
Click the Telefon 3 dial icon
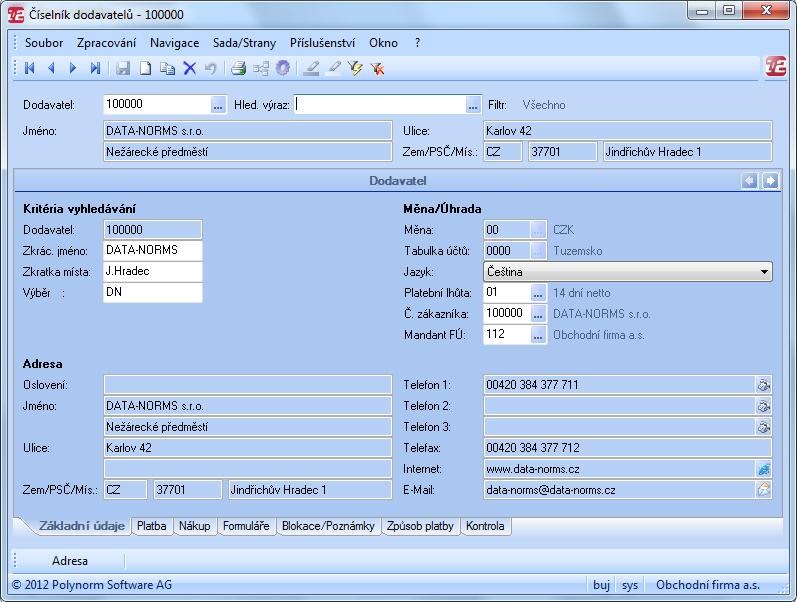[x=763, y=427]
